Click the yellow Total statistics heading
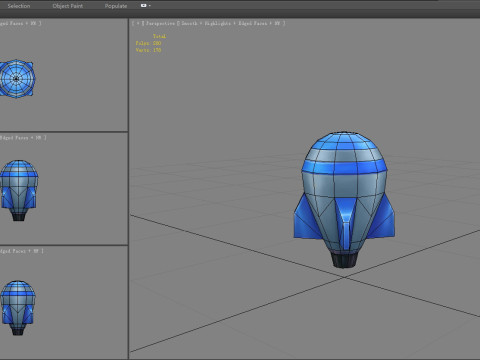480x360 pixels. (159, 36)
